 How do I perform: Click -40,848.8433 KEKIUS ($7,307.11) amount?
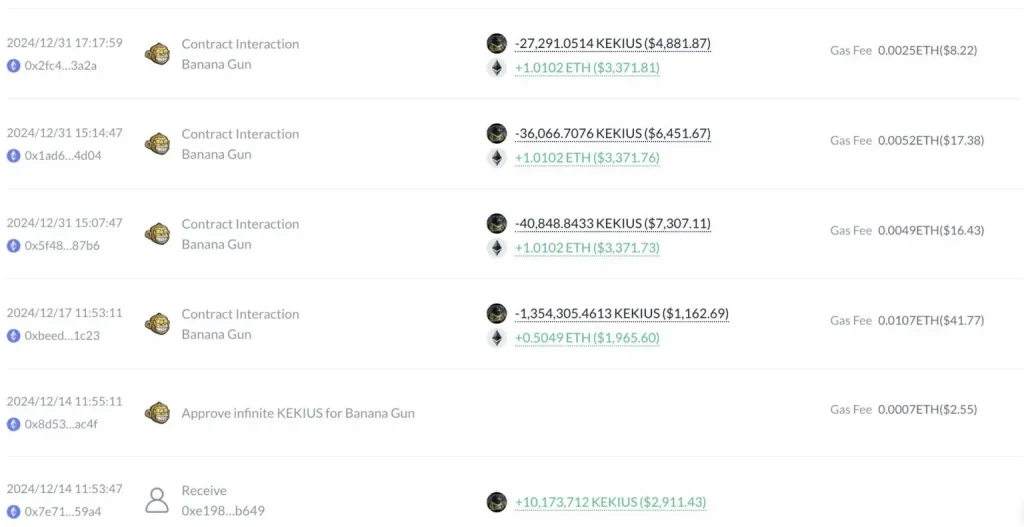[613, 224]
